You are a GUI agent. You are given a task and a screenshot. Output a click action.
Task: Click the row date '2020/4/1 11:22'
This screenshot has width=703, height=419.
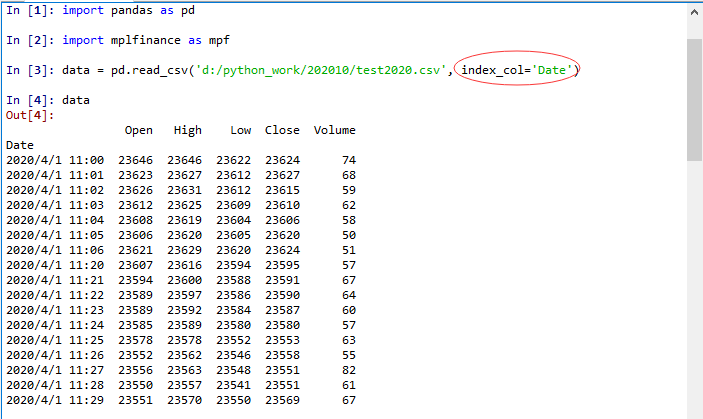pos(55,295)
